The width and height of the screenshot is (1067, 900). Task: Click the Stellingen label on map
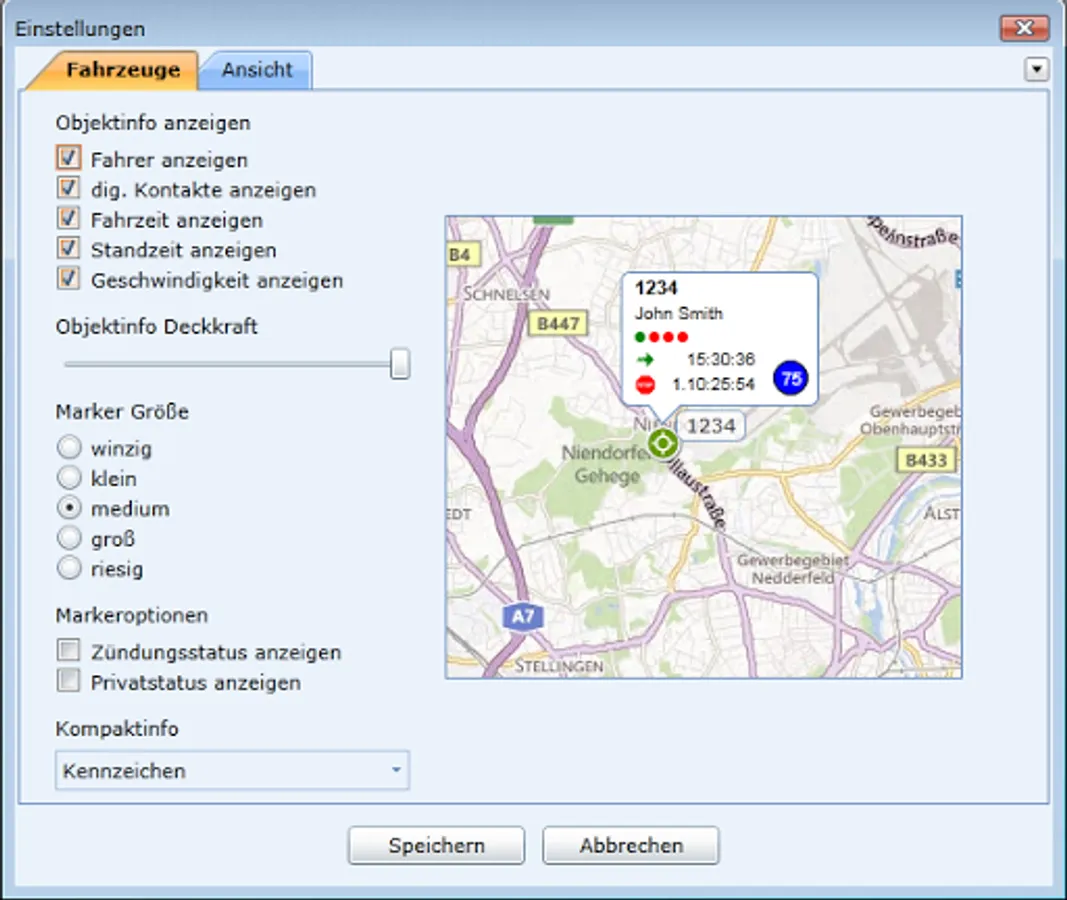click(x=559, y=666)
